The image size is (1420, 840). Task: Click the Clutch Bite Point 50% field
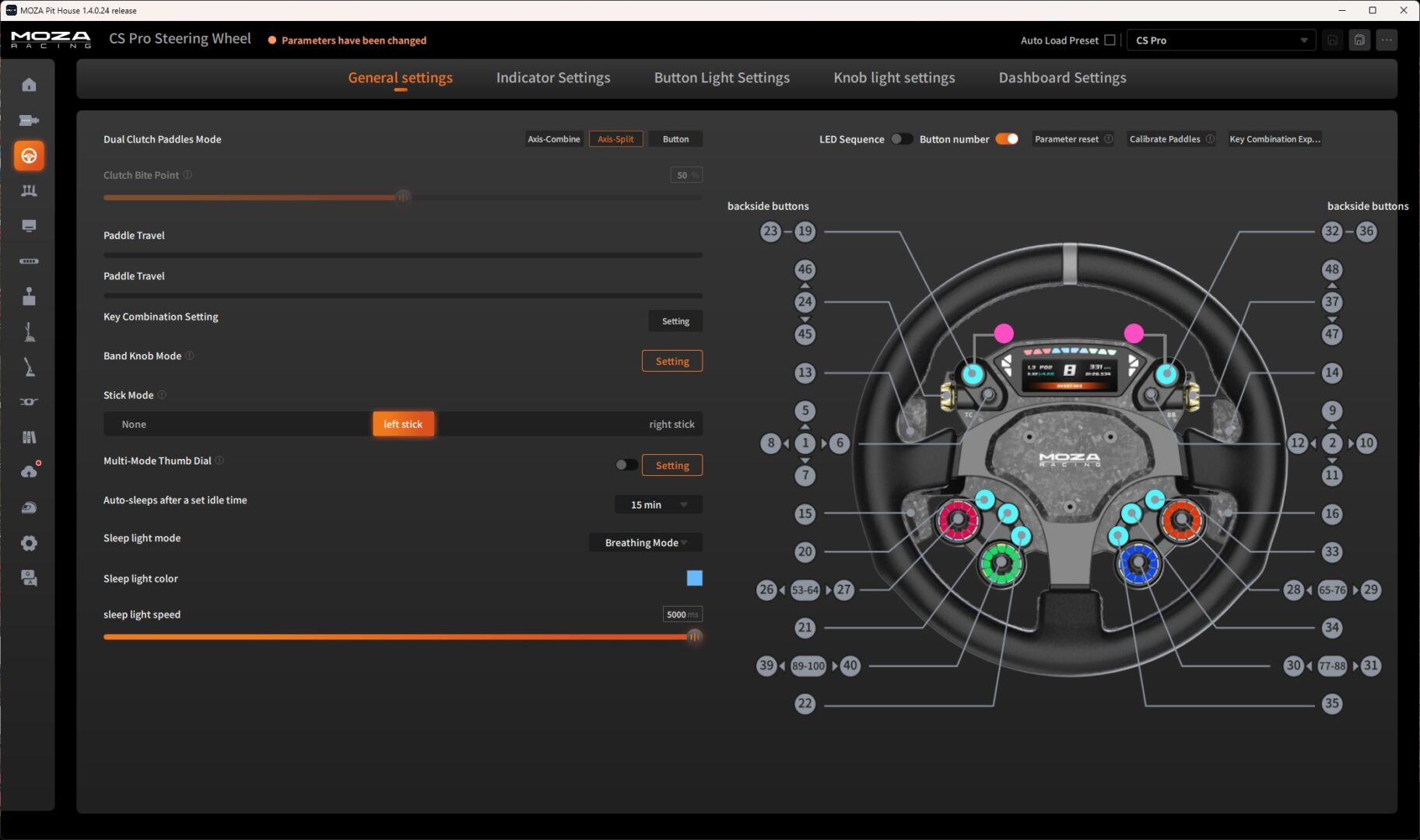click(686, 175)
